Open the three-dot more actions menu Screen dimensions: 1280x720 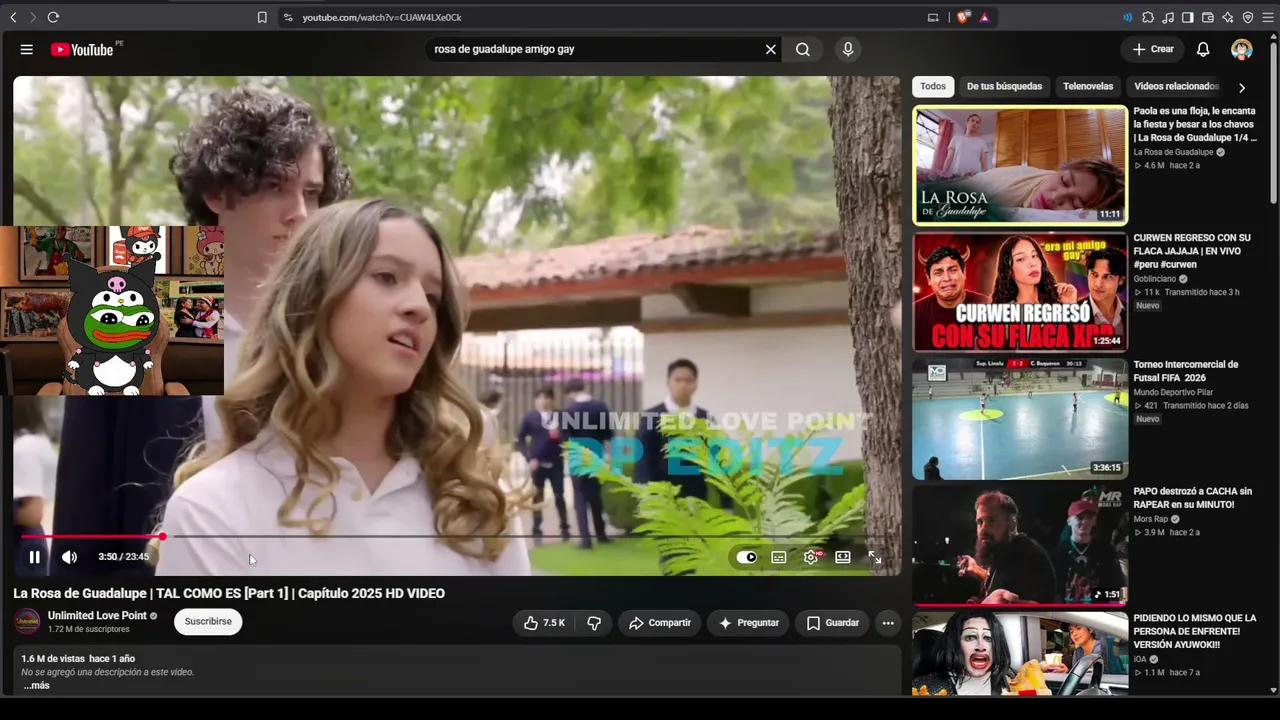(888, 623)
